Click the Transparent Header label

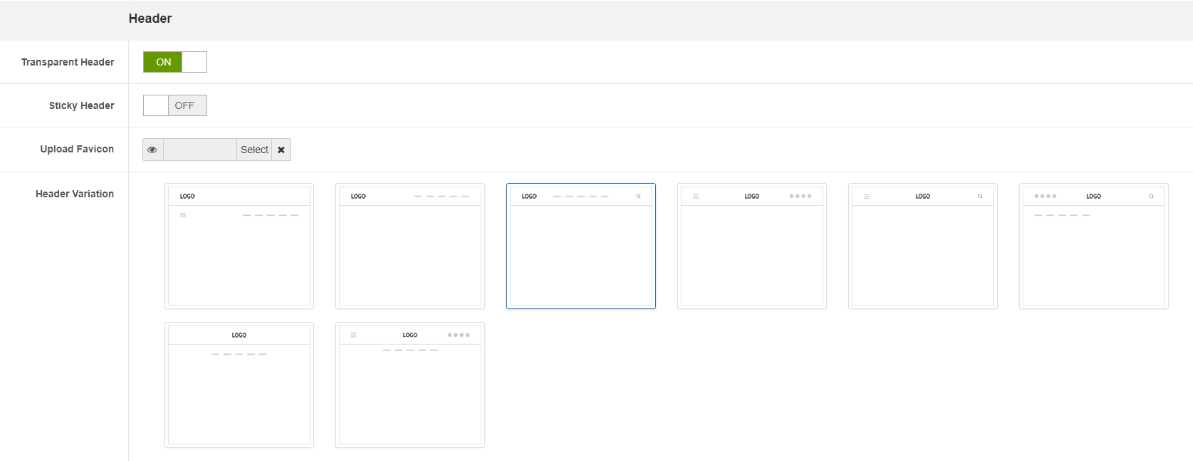(x=68, y=62)
